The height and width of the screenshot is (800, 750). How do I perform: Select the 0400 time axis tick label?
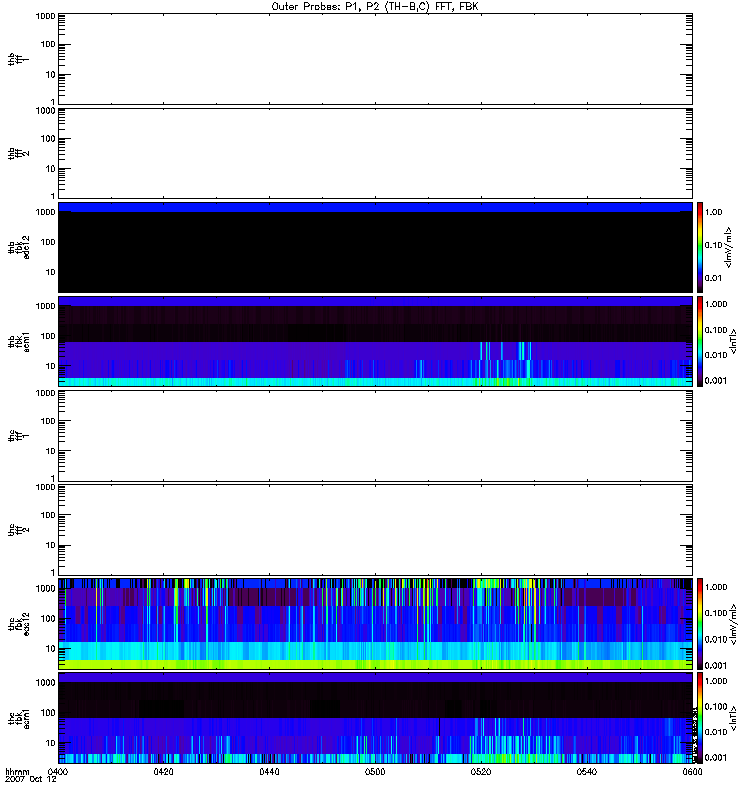tap(58, 773)
